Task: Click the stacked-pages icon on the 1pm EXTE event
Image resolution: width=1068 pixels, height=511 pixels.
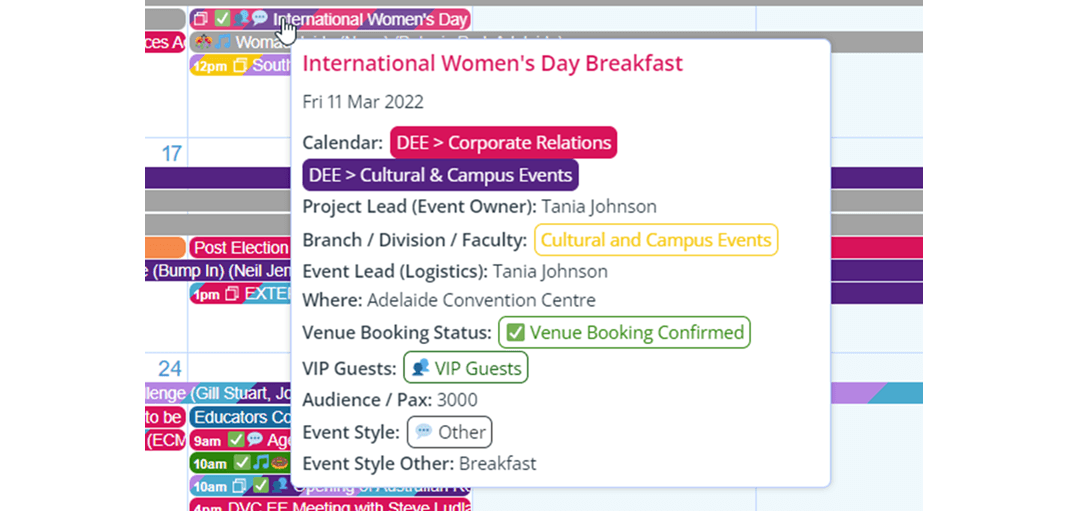Action: click(x=232, y=294)
